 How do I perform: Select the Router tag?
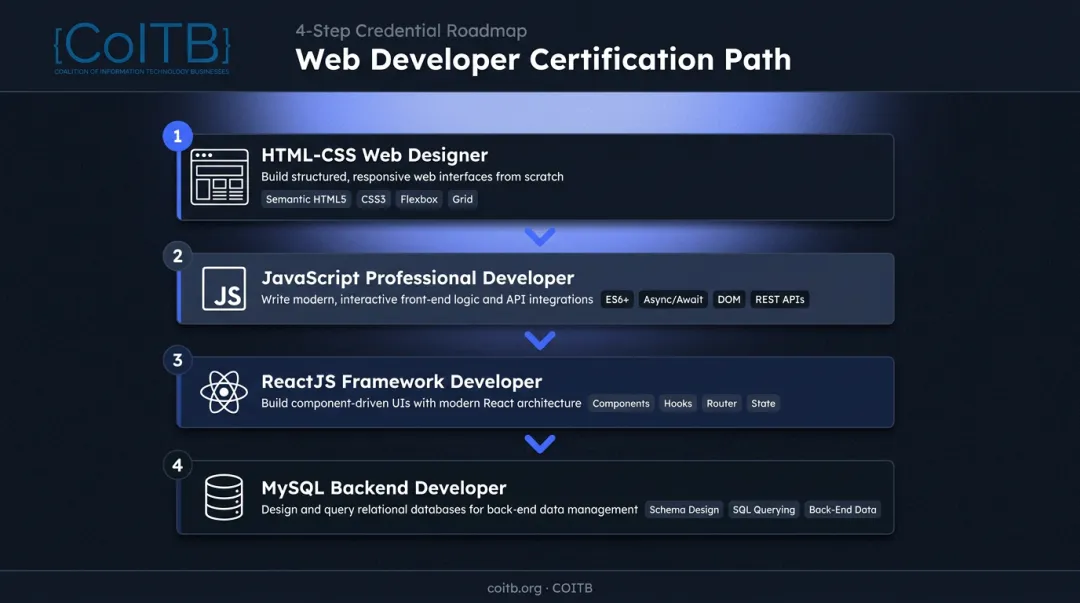(x=721, y=403)
